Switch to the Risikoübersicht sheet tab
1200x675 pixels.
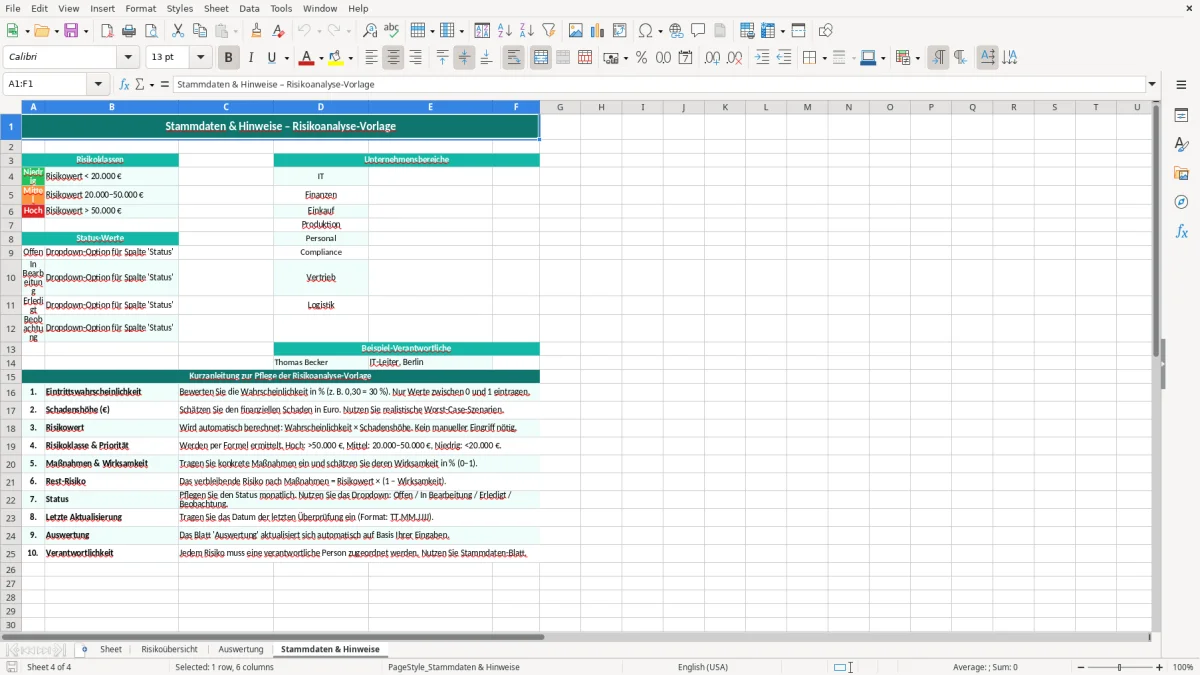[x=169, y=649]
